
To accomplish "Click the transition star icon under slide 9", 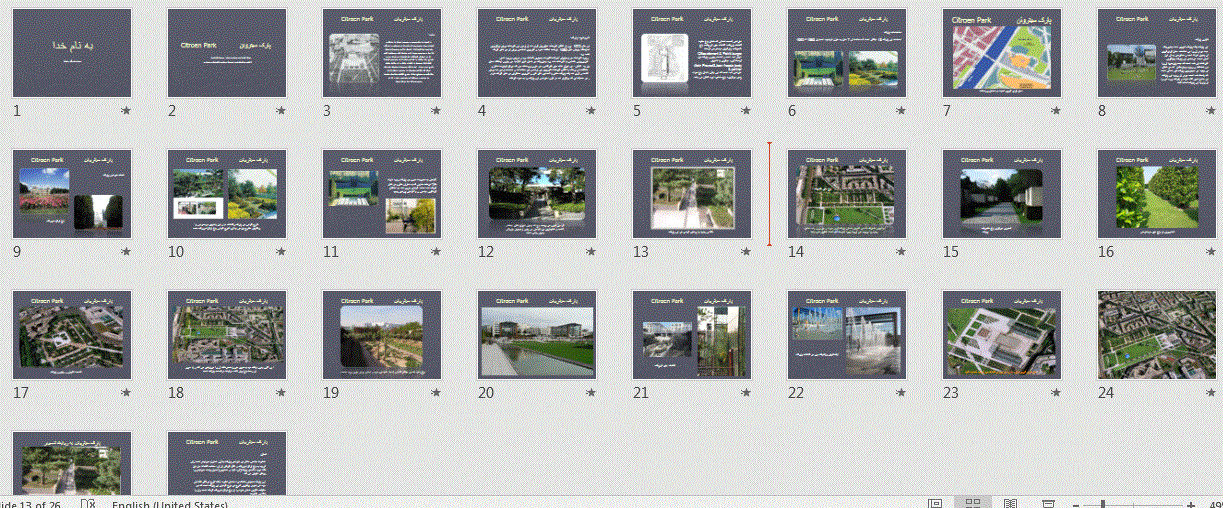I will (126, 252).
